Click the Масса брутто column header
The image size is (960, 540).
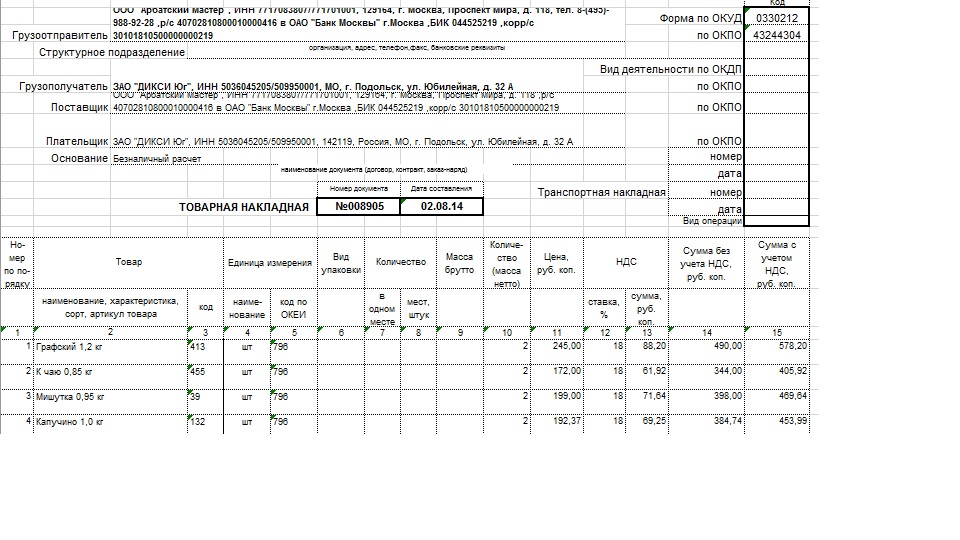pyautogui.click(x=460, y=263)
